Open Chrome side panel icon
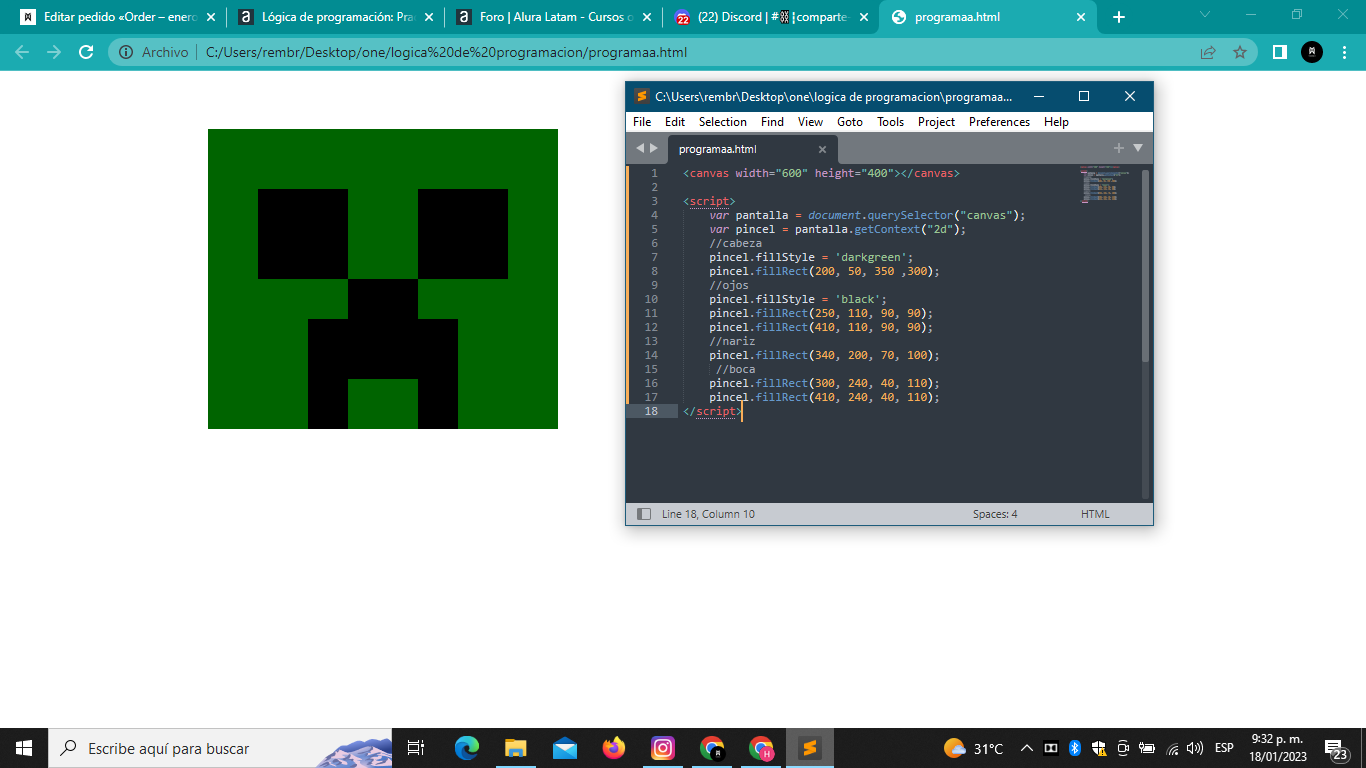This screenshot has height=768, width=1366. point(1279,52)
